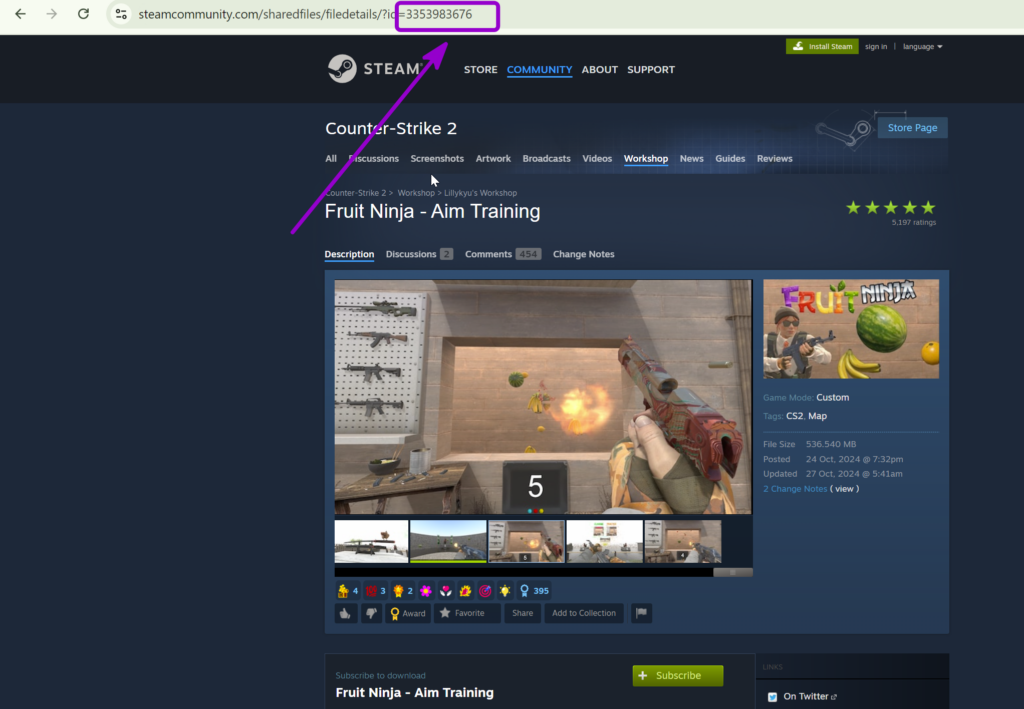The width and height of the screenshot is (1024, 709).
Task: Click the Map tag link
Action: pyautogui.click(x=817, y=416)
